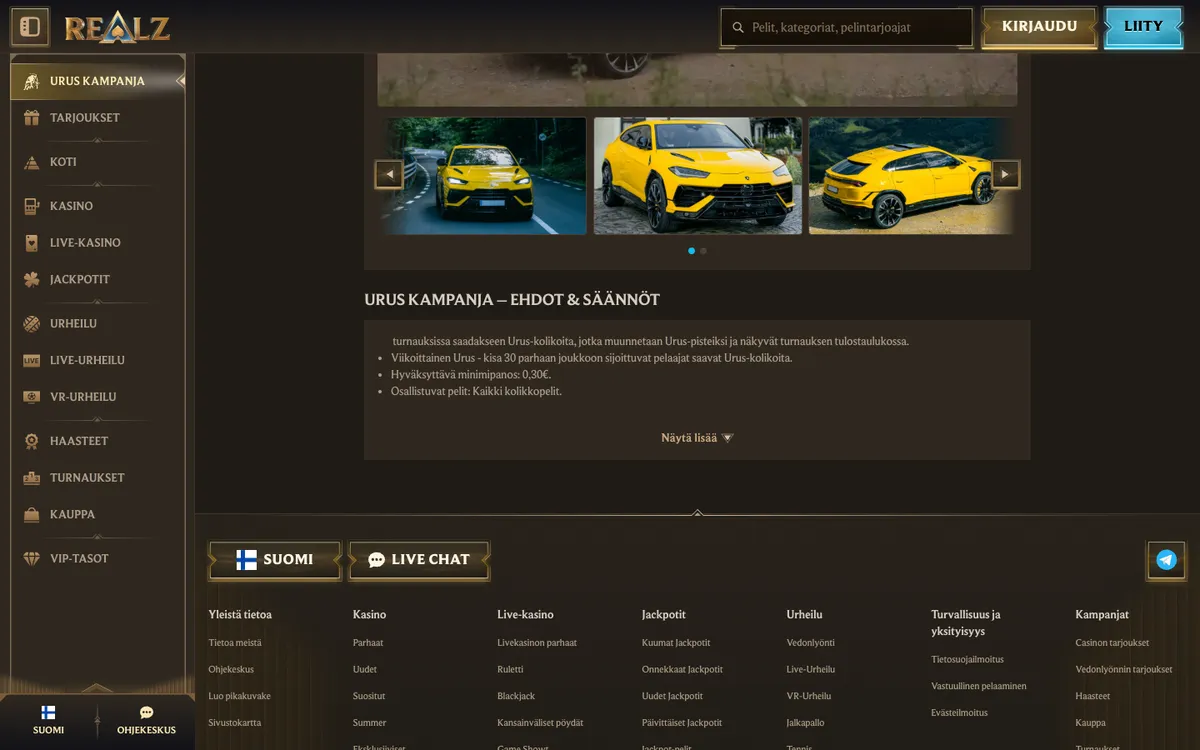Click the Koti pyramid icon
1200x750 pixels.
coord(31,162)
